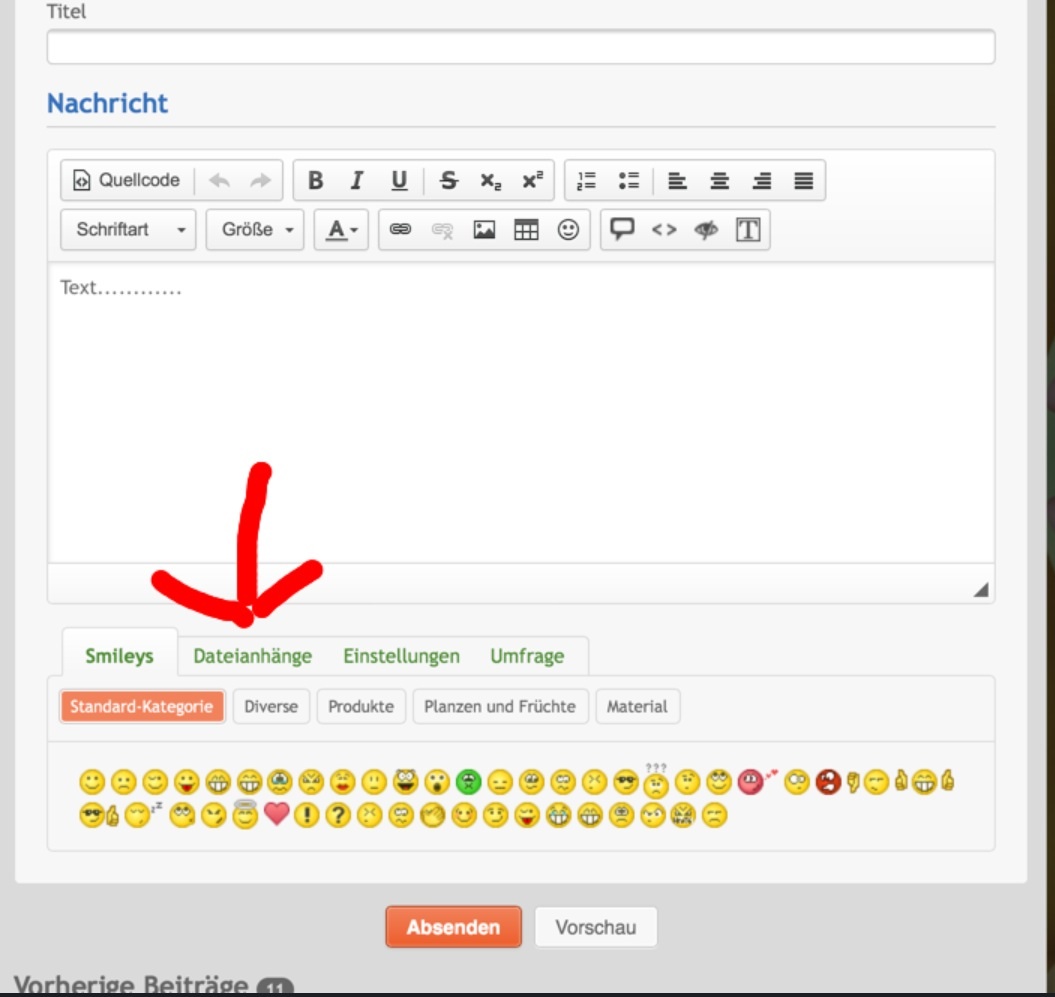Insert a hyperlink with link icon
The width and height of the screenshot is (1055, 997).
[400, 230]
